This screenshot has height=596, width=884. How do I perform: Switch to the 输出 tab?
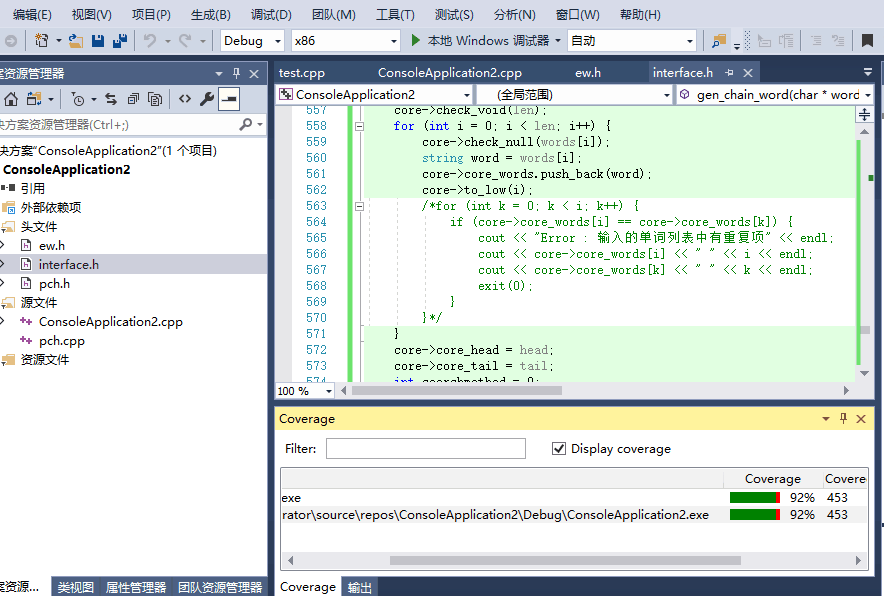359,588
